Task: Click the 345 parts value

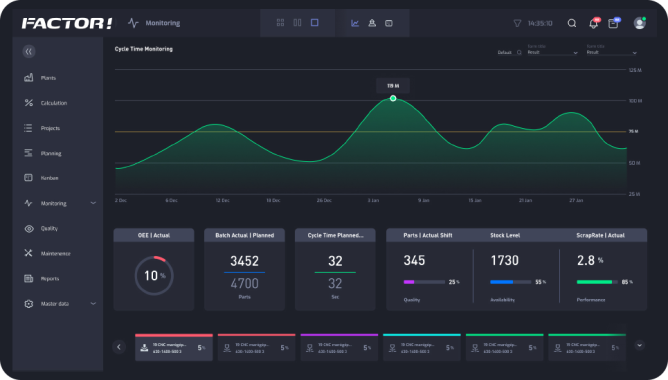Action: click(x=414, y=260)
